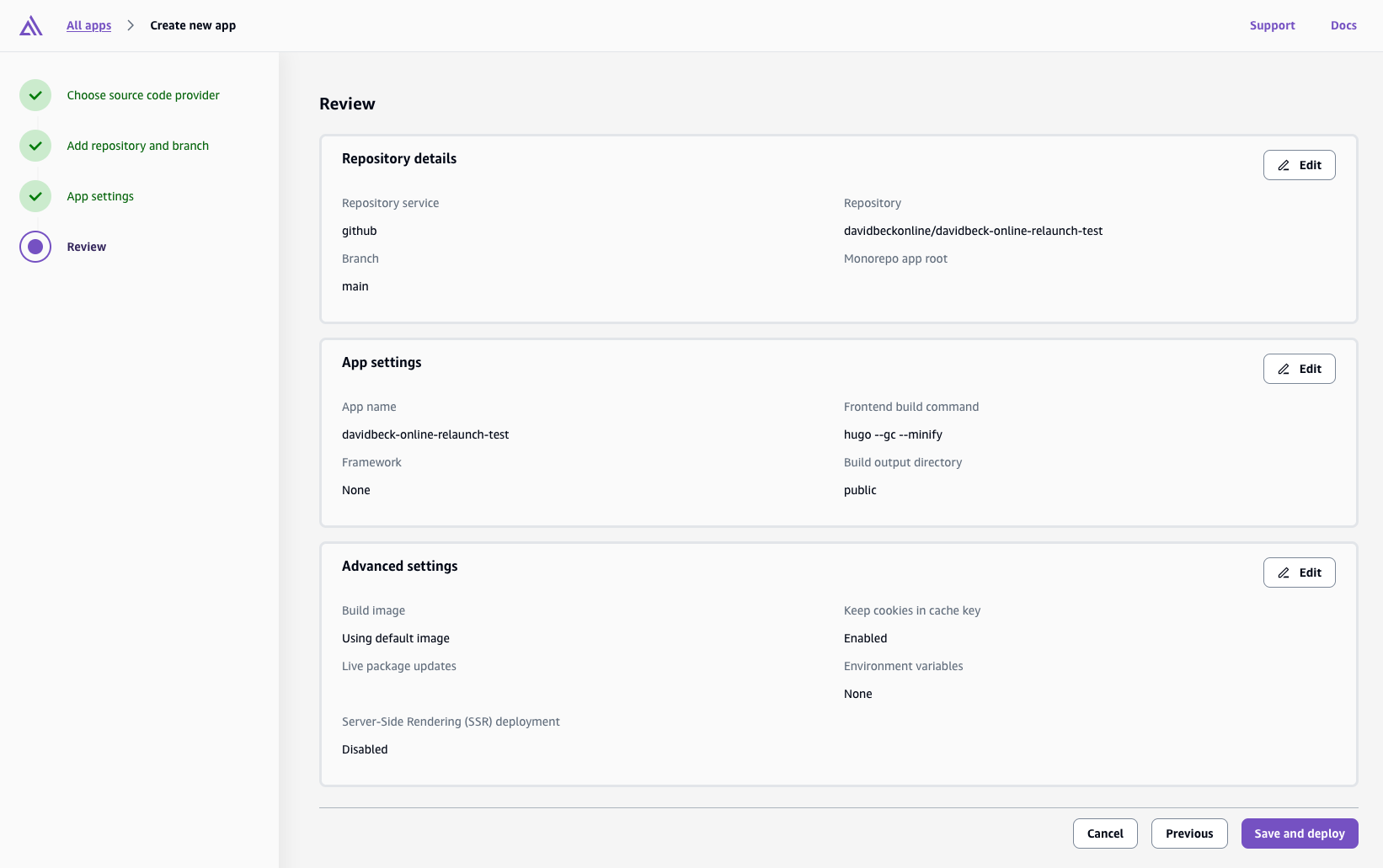The image size is (1383, 868).
Task: Click the Create new app breadcrumb text
Action: [x=193, y=25]
